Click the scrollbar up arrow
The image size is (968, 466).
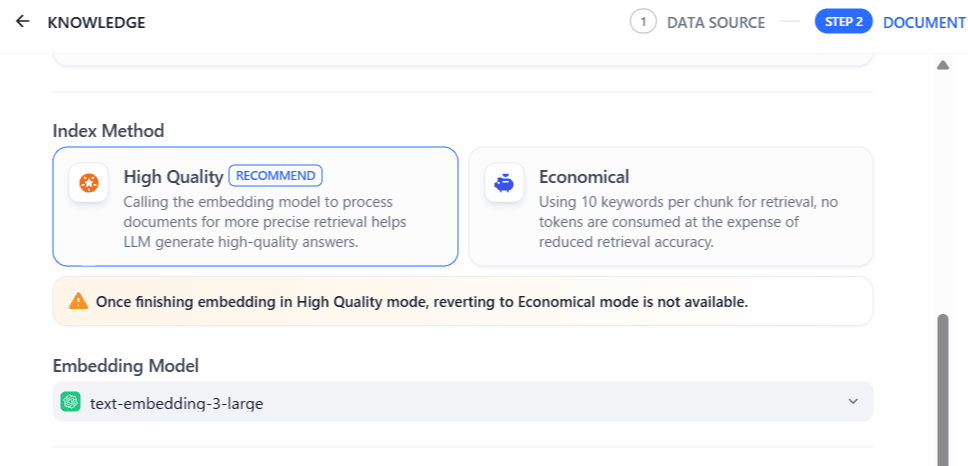(942, 65)
